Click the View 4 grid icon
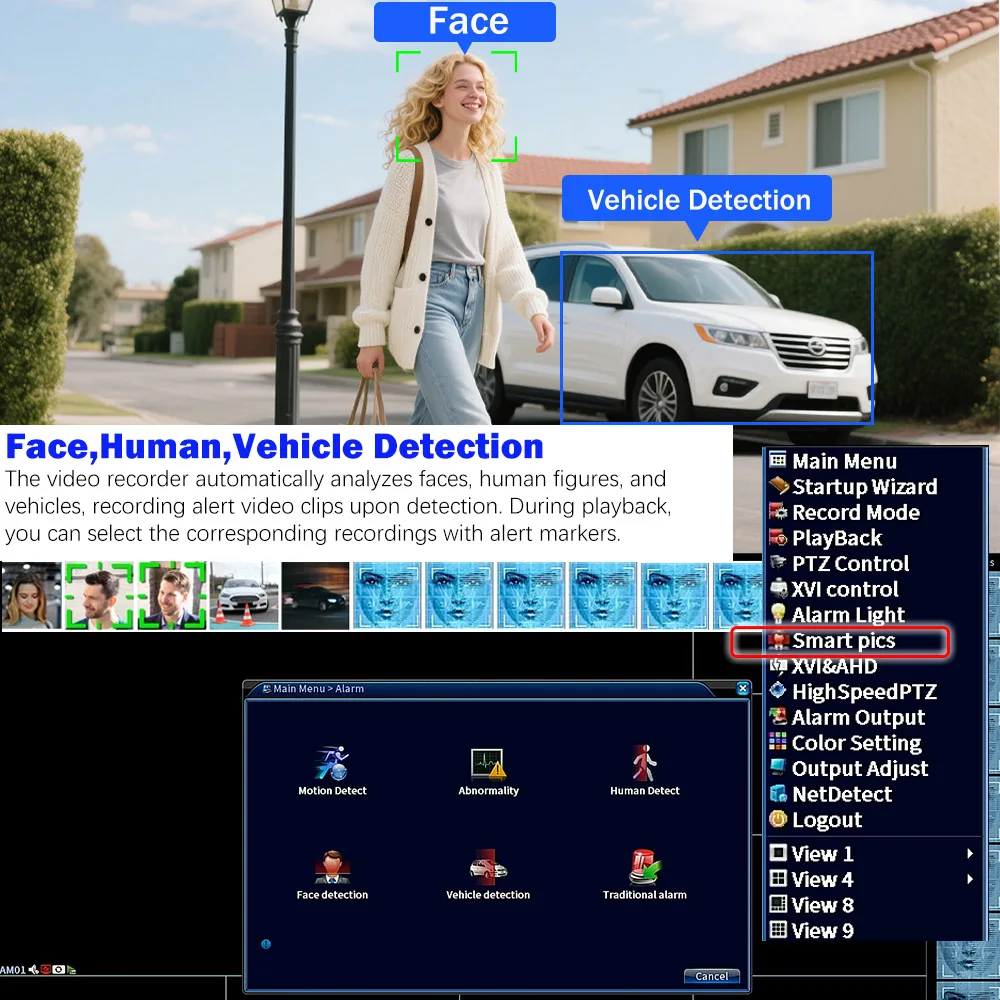1000x1000 pixels. click(778, 878)
